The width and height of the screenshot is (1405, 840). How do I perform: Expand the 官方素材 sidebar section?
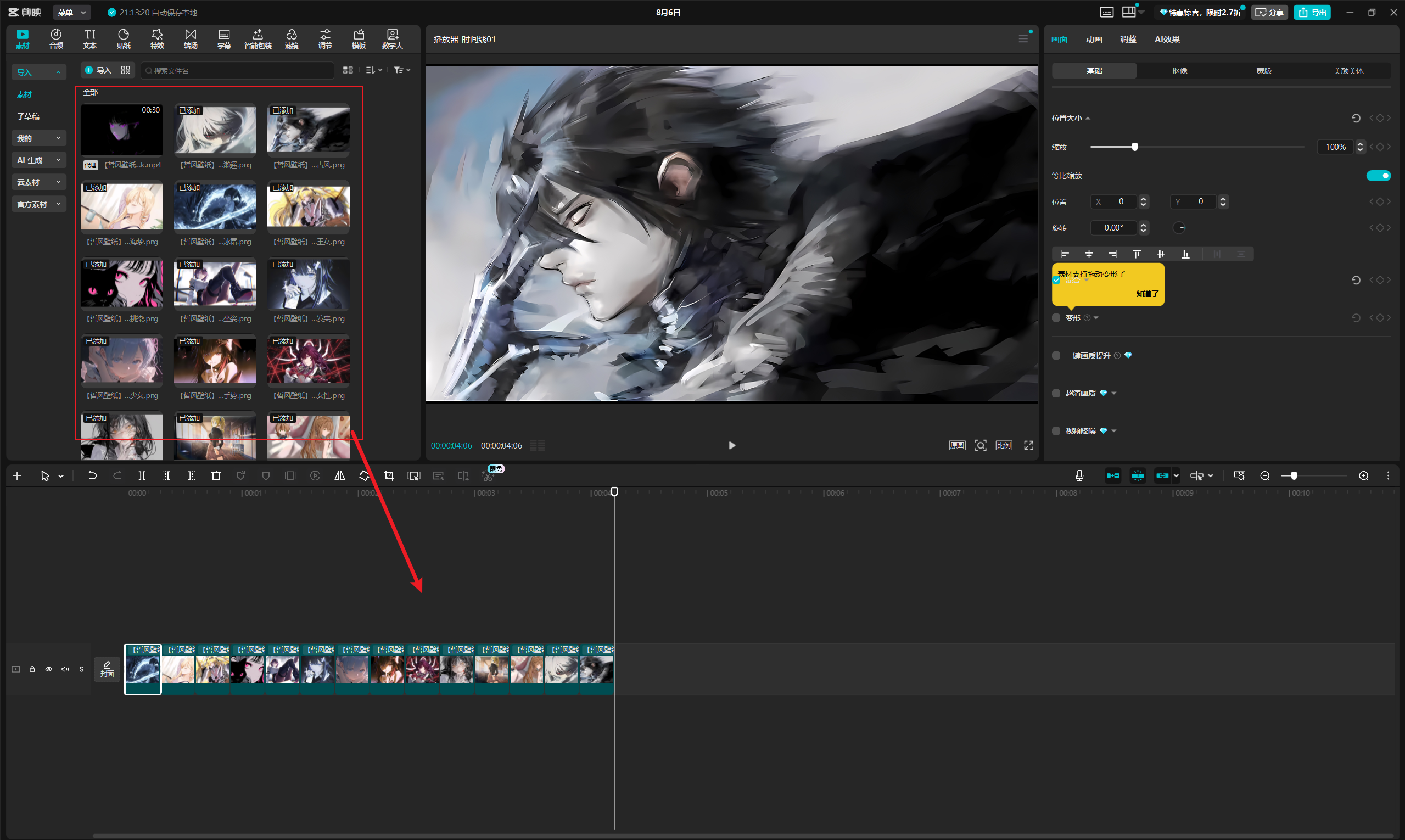tap(38, 204)
